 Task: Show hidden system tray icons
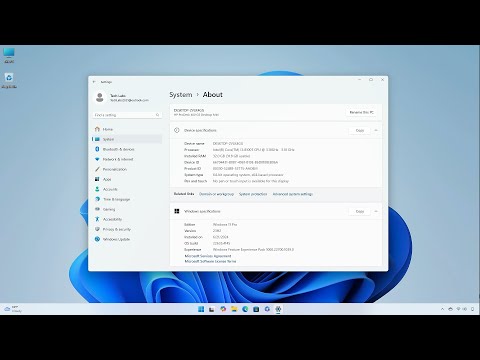[442, 309]
